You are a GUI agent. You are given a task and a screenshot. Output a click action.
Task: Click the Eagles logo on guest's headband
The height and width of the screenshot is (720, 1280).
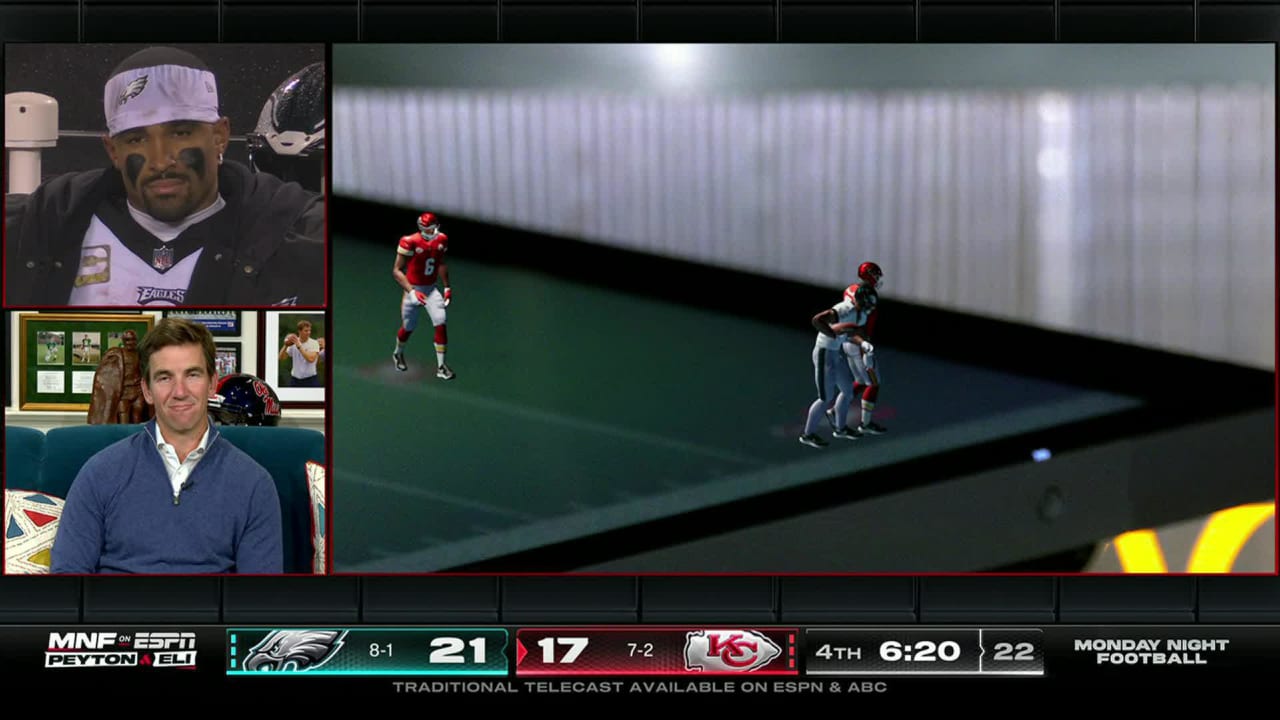pos(133,90)
